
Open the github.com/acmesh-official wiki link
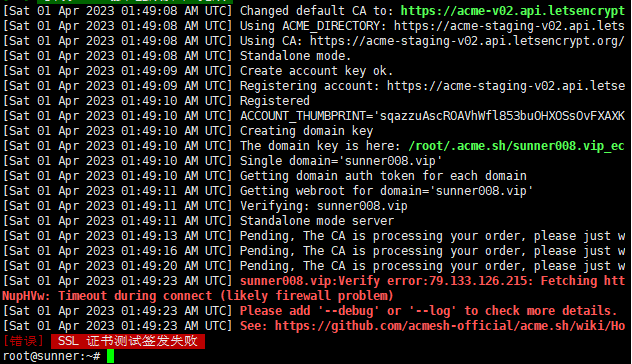click(x=450, y=326)
